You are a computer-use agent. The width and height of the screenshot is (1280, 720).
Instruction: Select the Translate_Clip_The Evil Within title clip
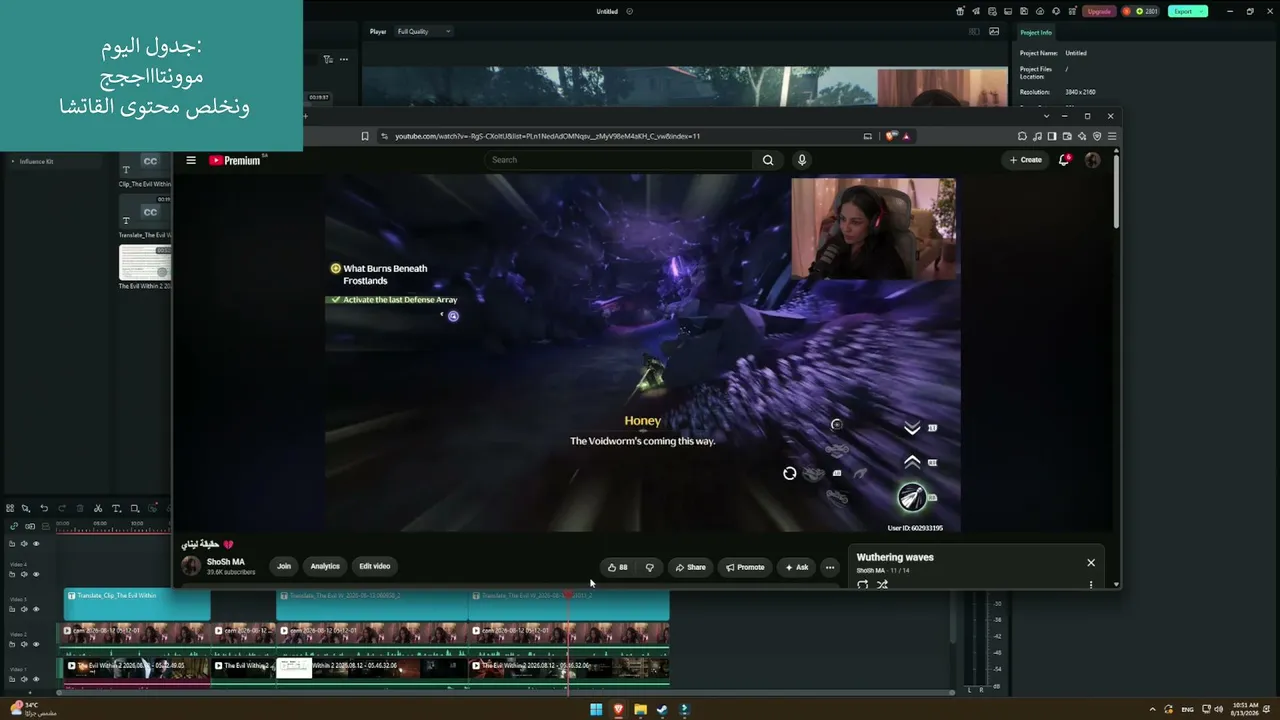coord(137,604)
